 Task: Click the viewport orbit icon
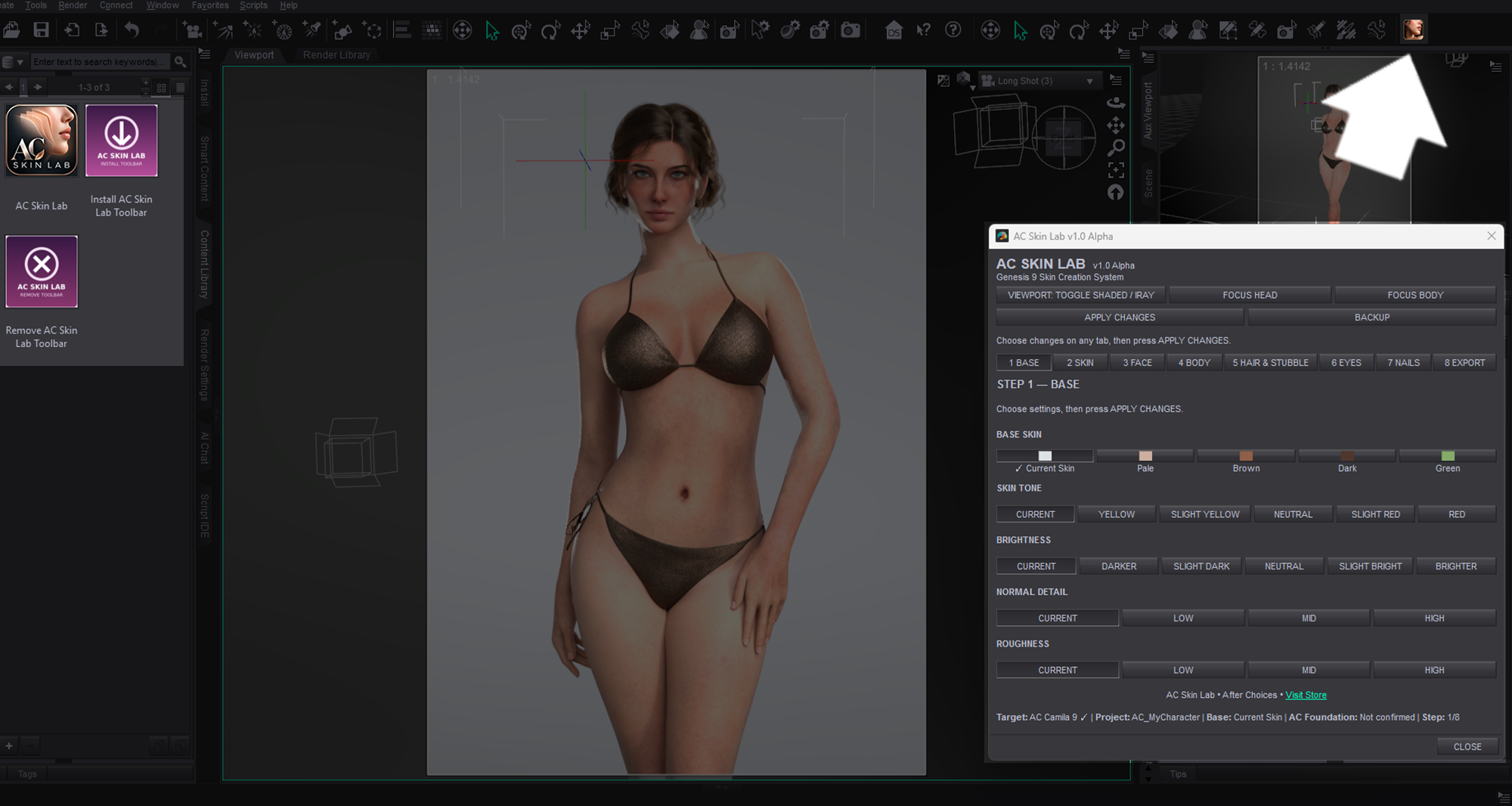coord(1116,103)
